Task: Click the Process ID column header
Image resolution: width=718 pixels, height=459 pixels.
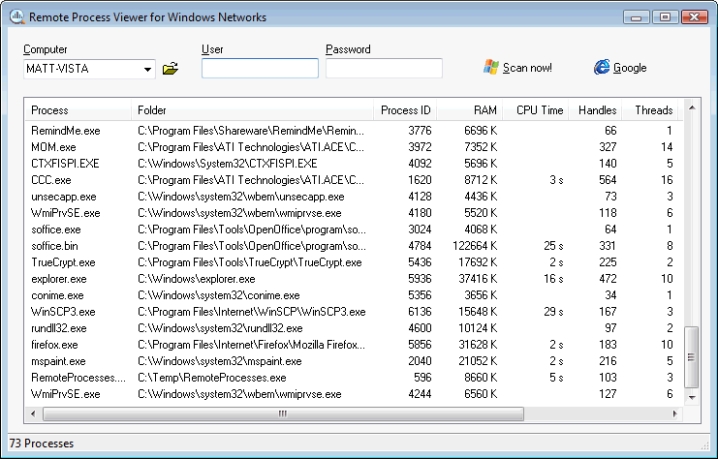Action: coord(406,110)
